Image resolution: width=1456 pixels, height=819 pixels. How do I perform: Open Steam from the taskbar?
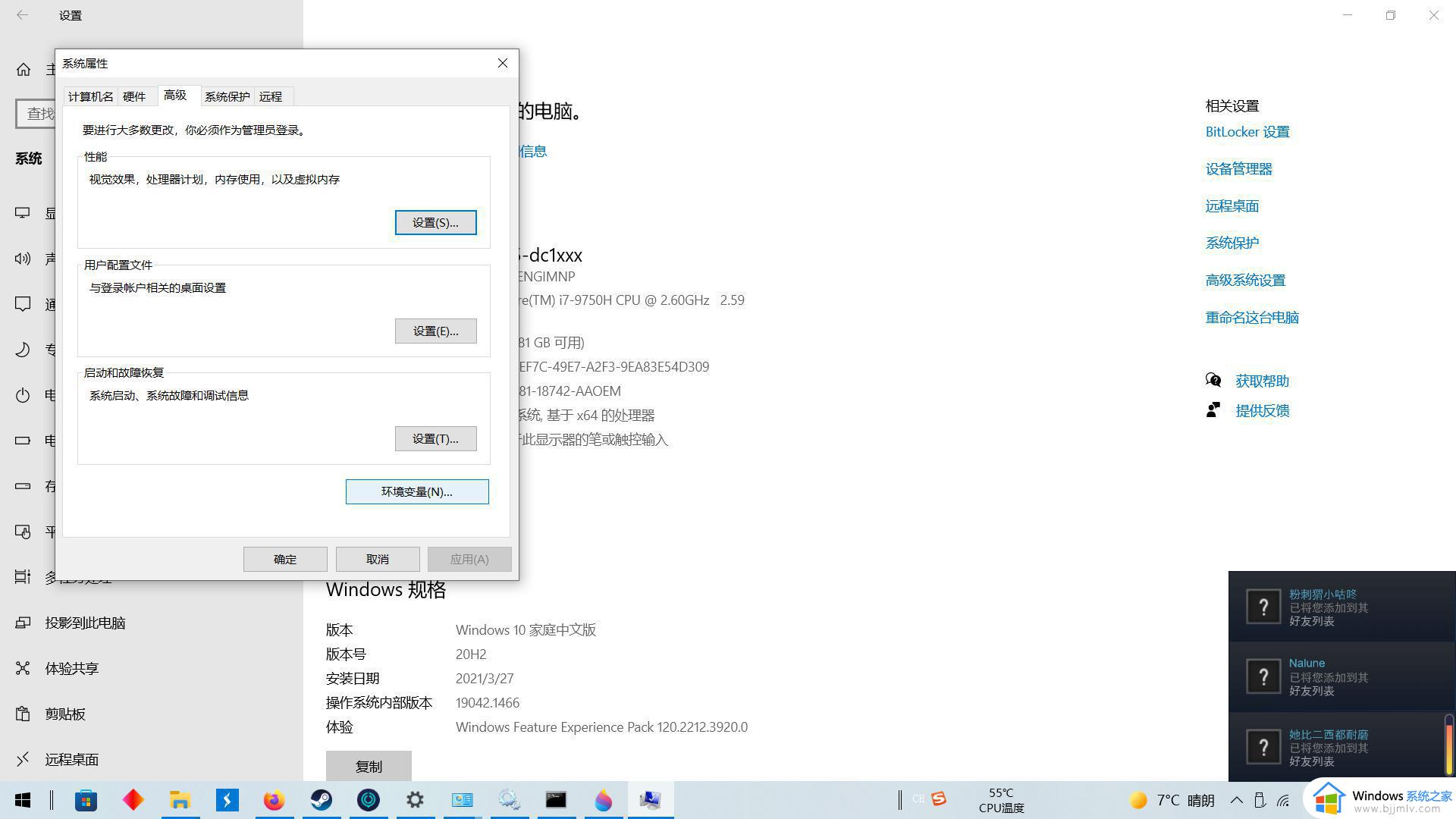321,800
